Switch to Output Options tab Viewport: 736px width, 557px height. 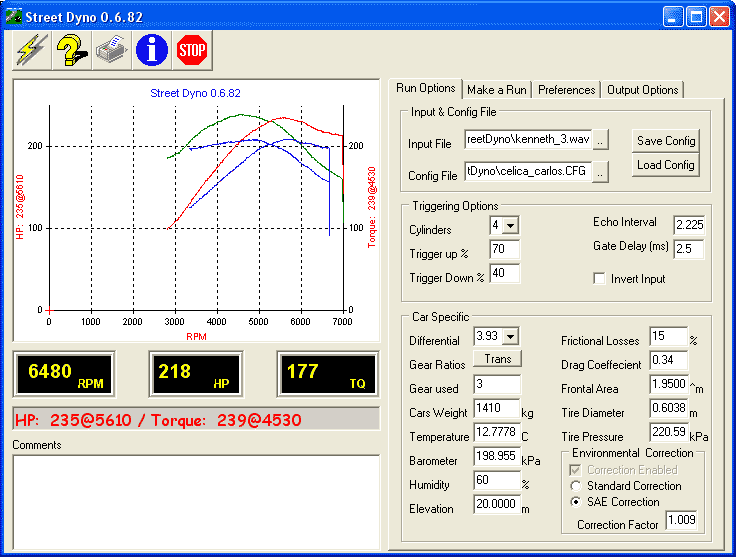pos(643,90)
